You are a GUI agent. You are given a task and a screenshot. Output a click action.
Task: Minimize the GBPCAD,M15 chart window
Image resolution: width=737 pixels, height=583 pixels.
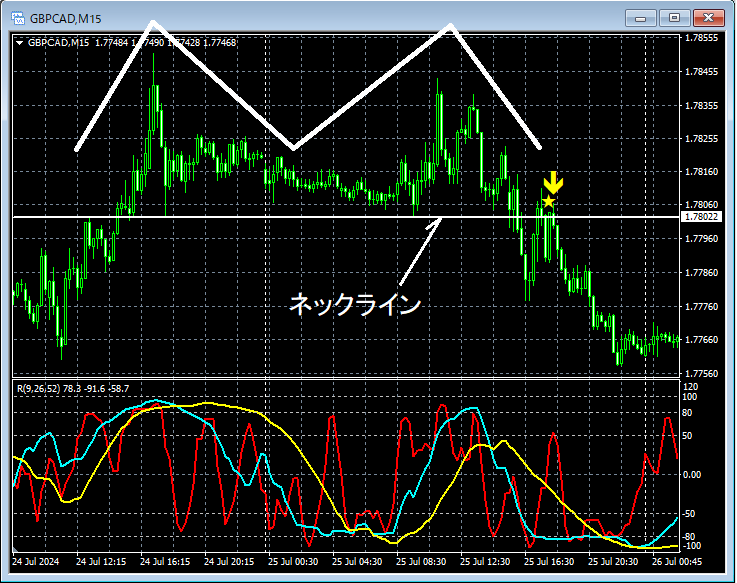640,18
